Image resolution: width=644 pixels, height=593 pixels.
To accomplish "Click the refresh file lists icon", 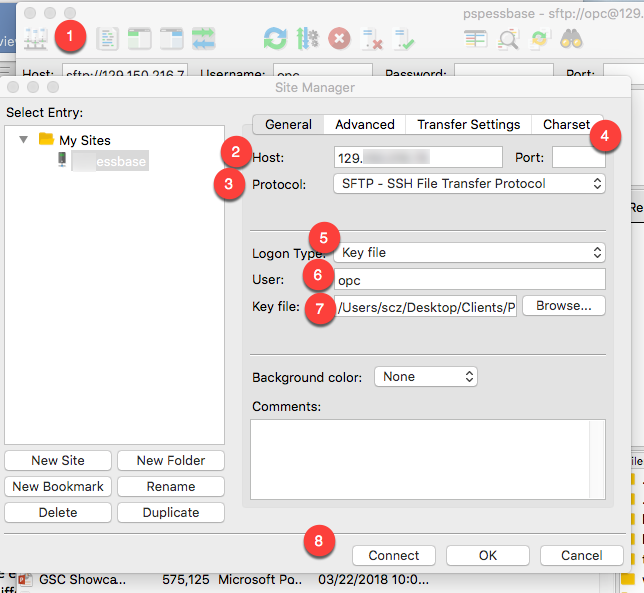I will point(275,39).
